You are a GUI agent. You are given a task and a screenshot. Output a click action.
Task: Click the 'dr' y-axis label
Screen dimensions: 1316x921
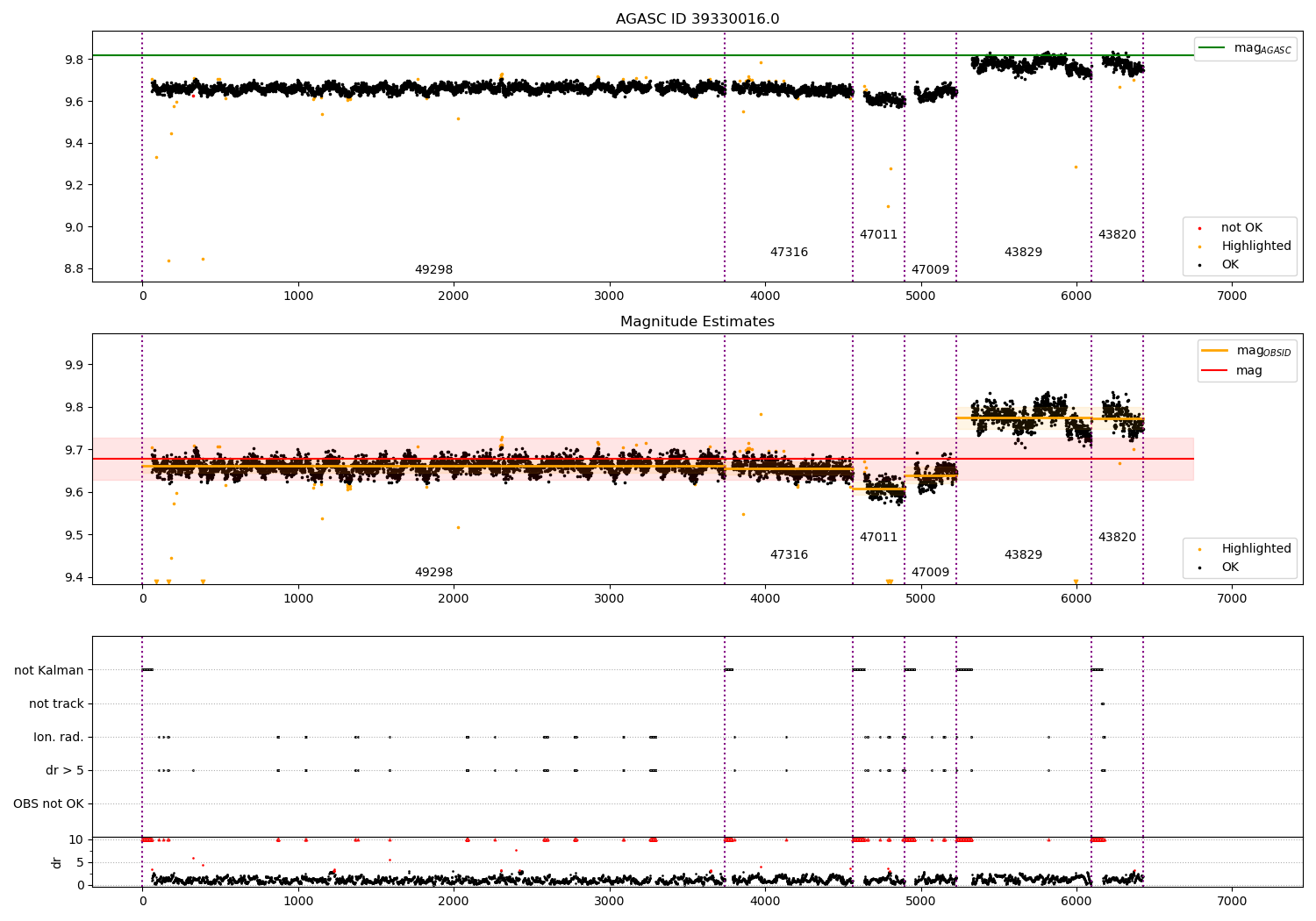click(57, 862)
